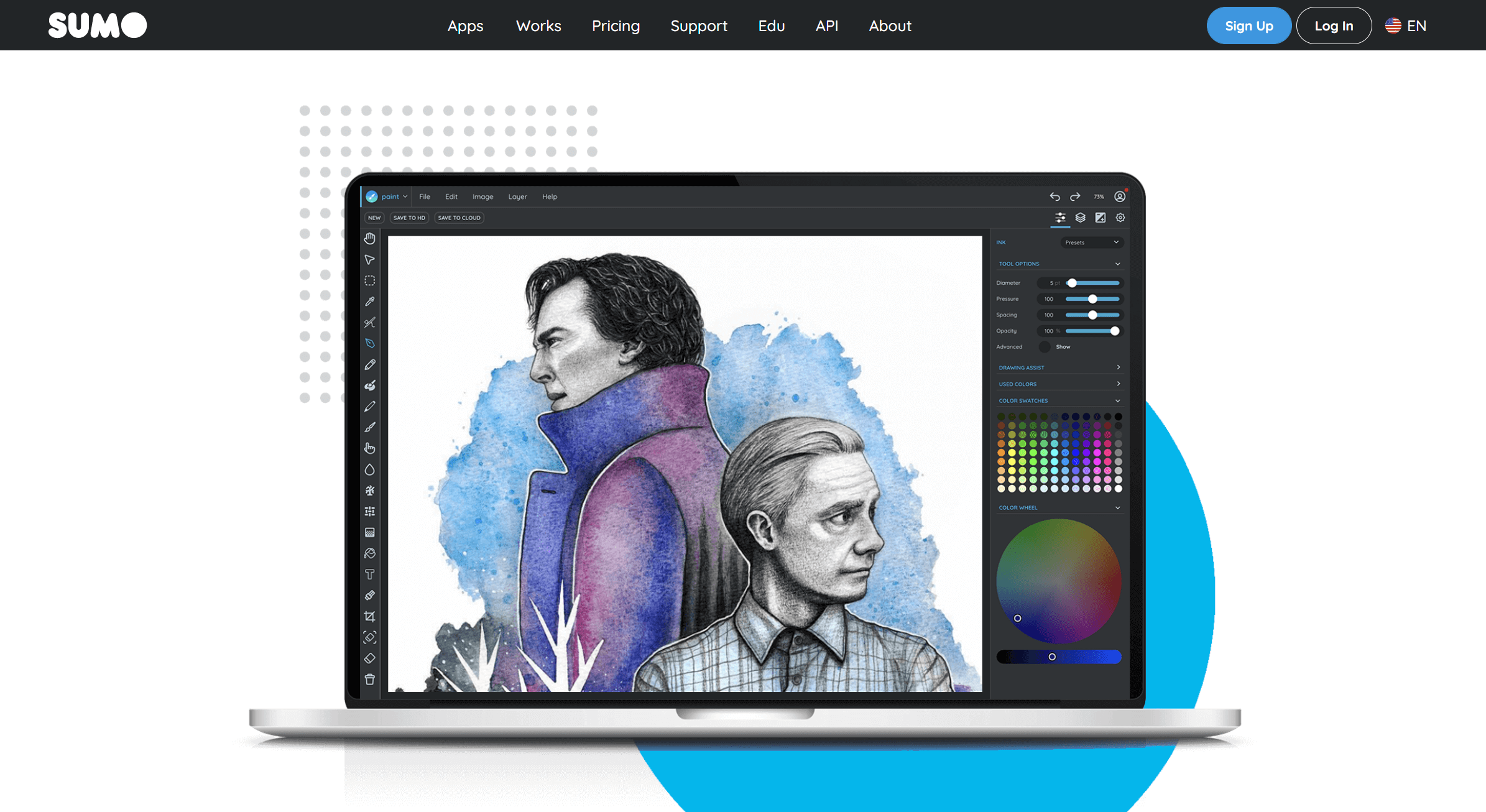Click the Undo button
The image size is (1486, 812).
tap(1055, 196)
